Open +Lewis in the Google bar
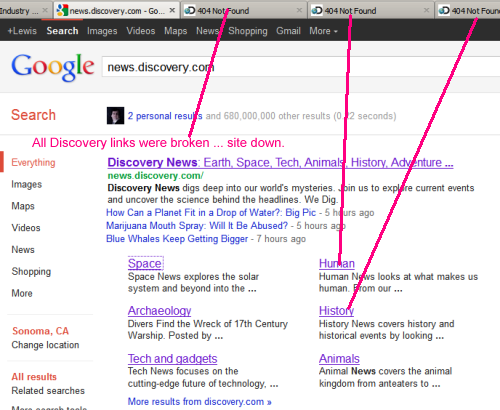Viewport: 500px width, 410px height. [x=22, y=31]
